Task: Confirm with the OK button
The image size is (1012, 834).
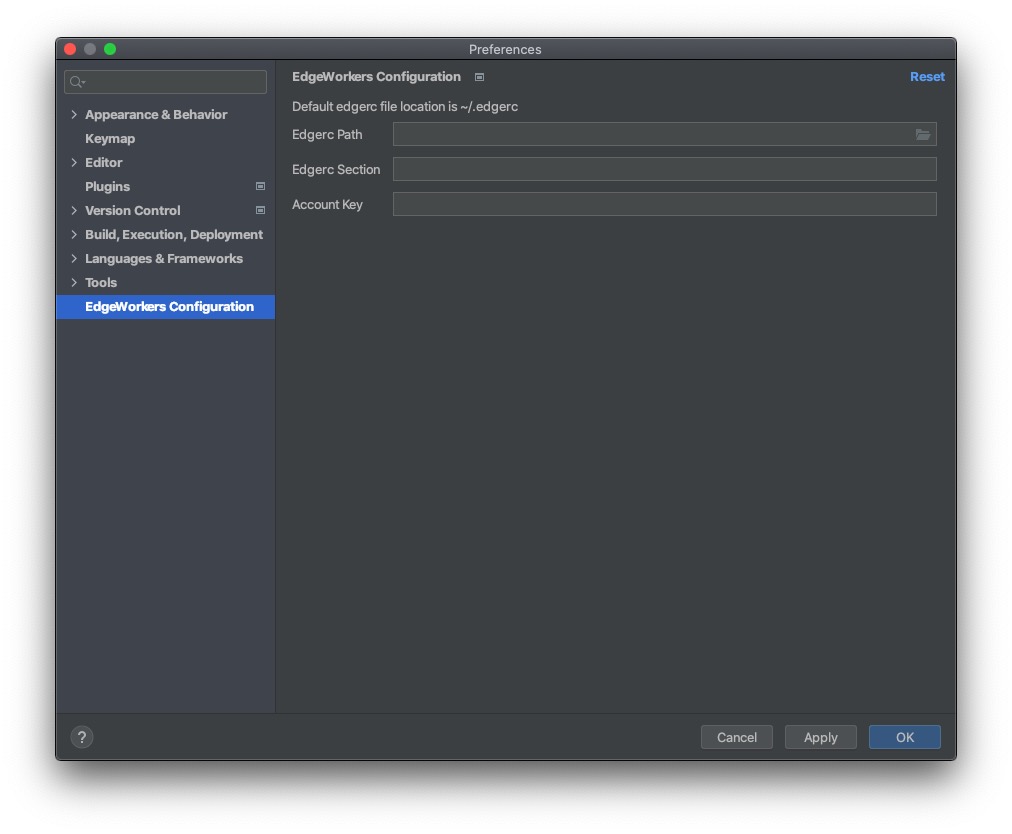Action: [904, 737]
